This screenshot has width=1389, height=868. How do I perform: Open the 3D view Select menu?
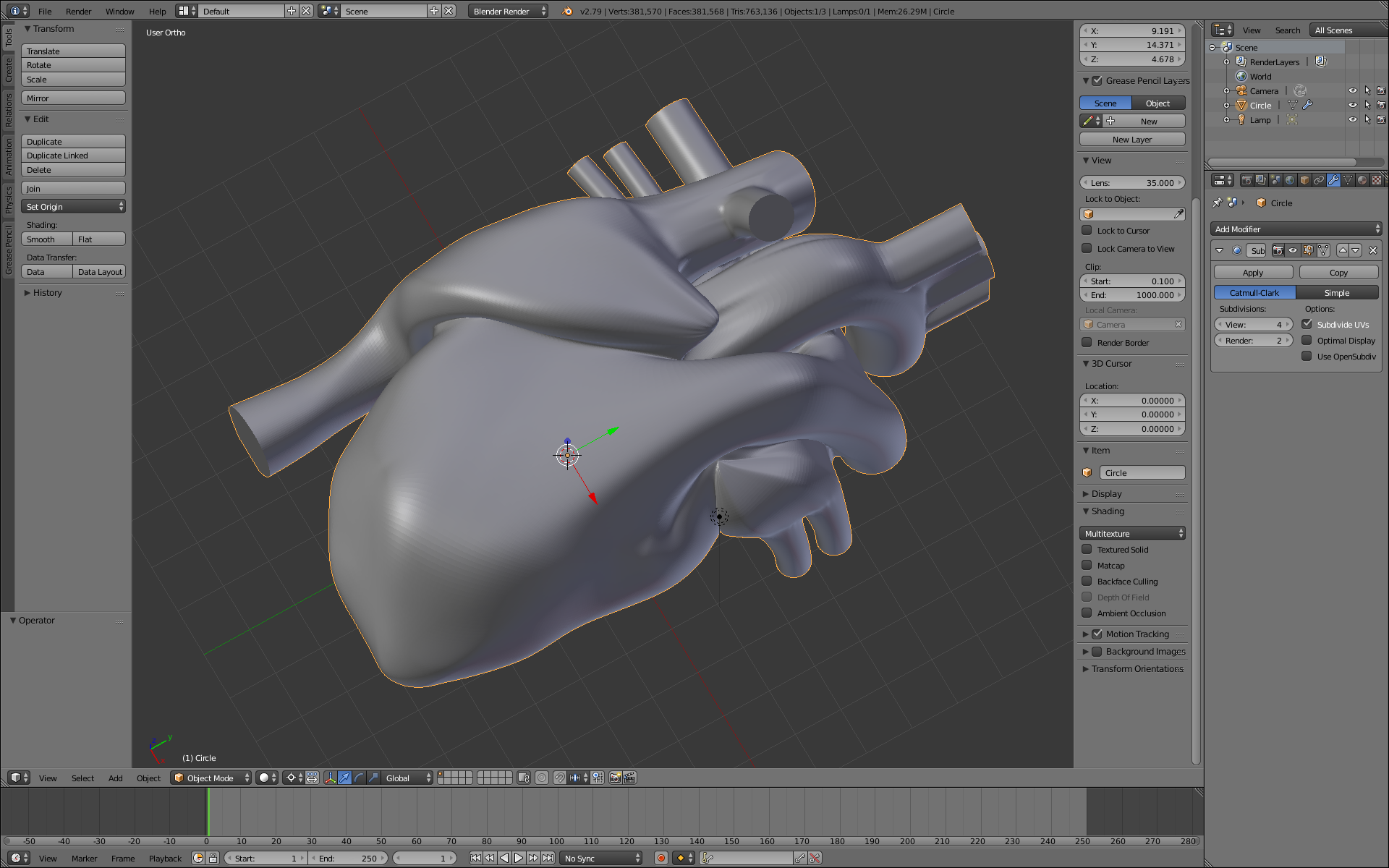[82, 778]
